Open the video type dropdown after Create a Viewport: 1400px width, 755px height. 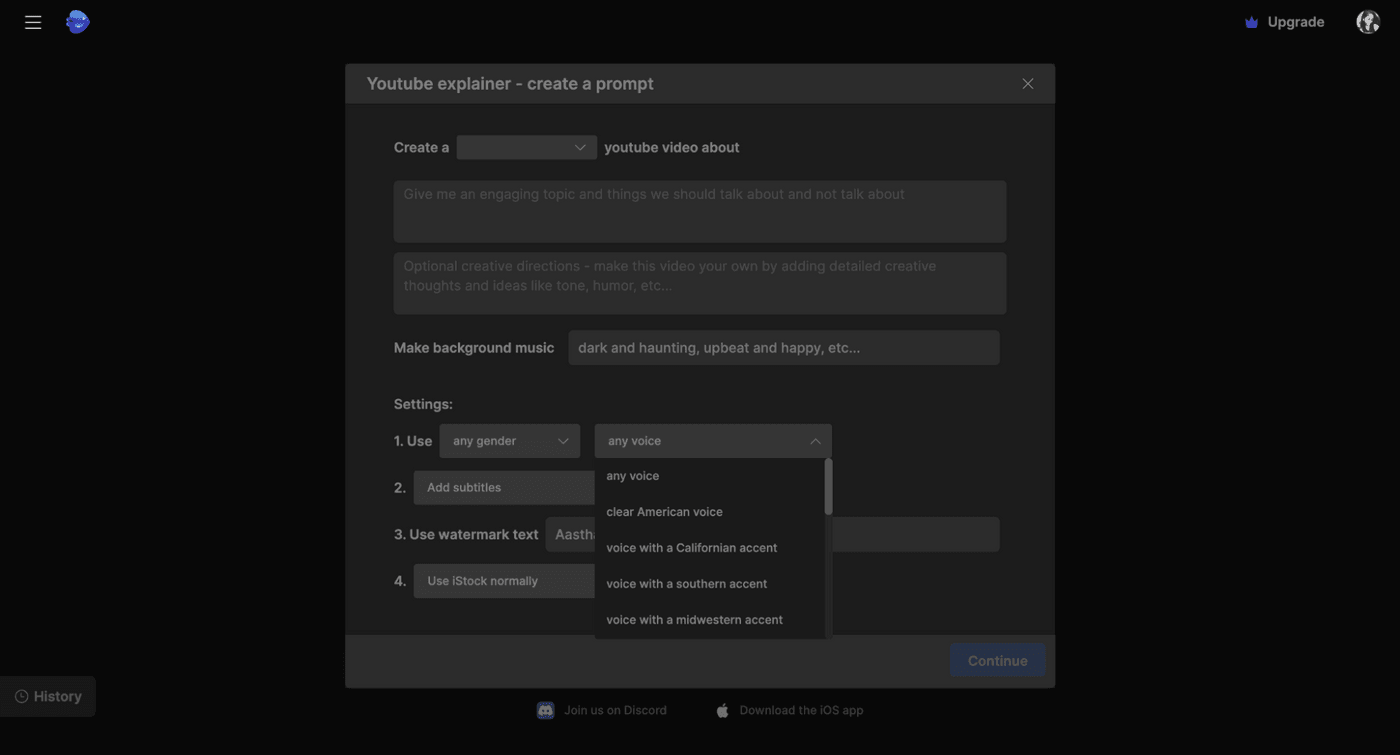pos(526,147)
